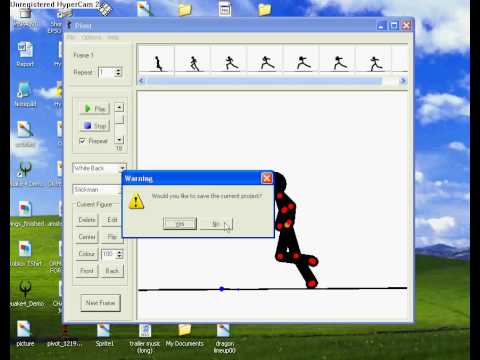This screenshot has width=480, height=360.
Task: Send figure behind with the Back button
Action: tap(112, 271)
